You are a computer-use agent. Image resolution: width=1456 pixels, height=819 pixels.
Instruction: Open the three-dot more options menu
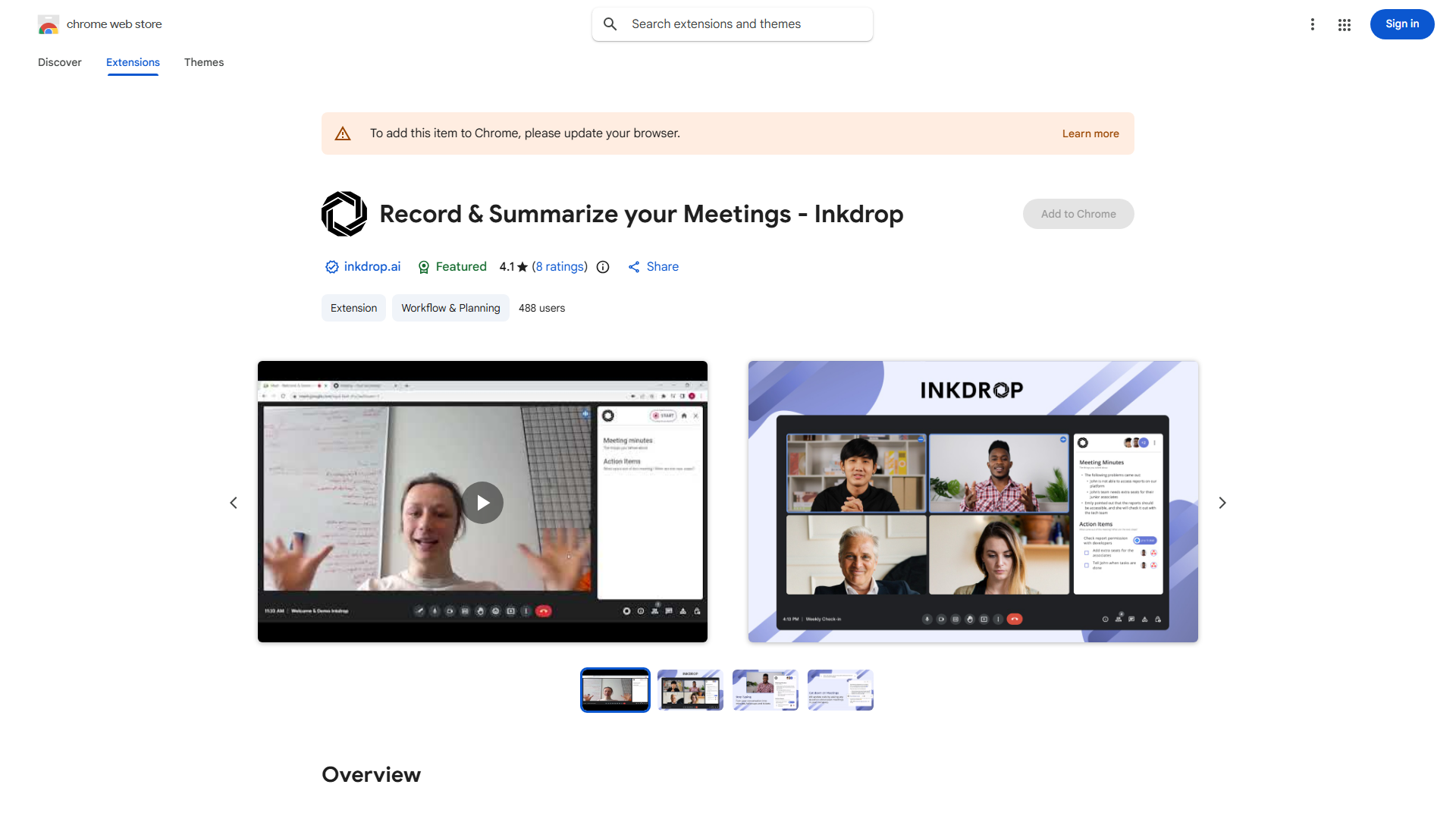click(x=1312, y=24)
